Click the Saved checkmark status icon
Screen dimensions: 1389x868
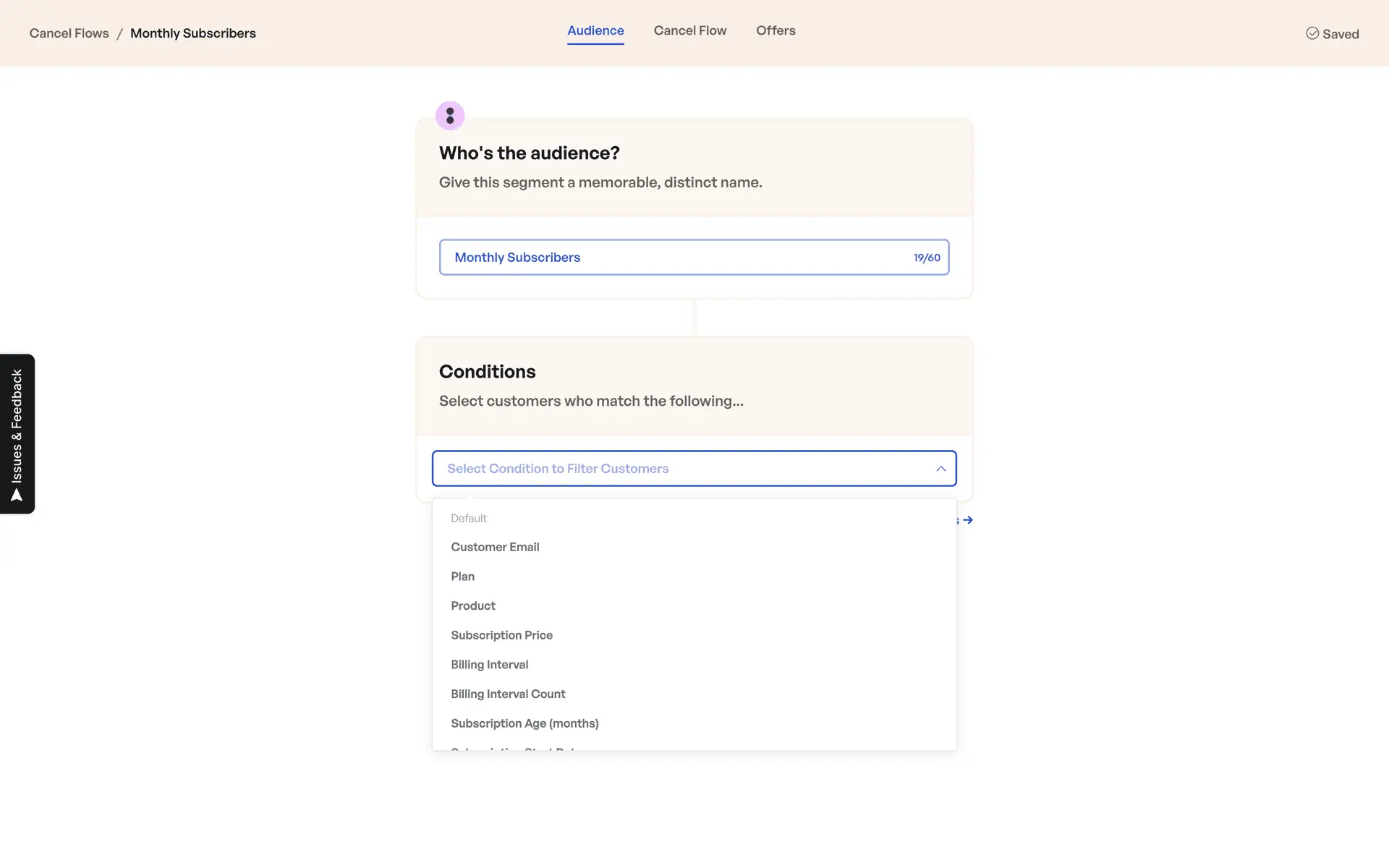(x=1312, y=33)
